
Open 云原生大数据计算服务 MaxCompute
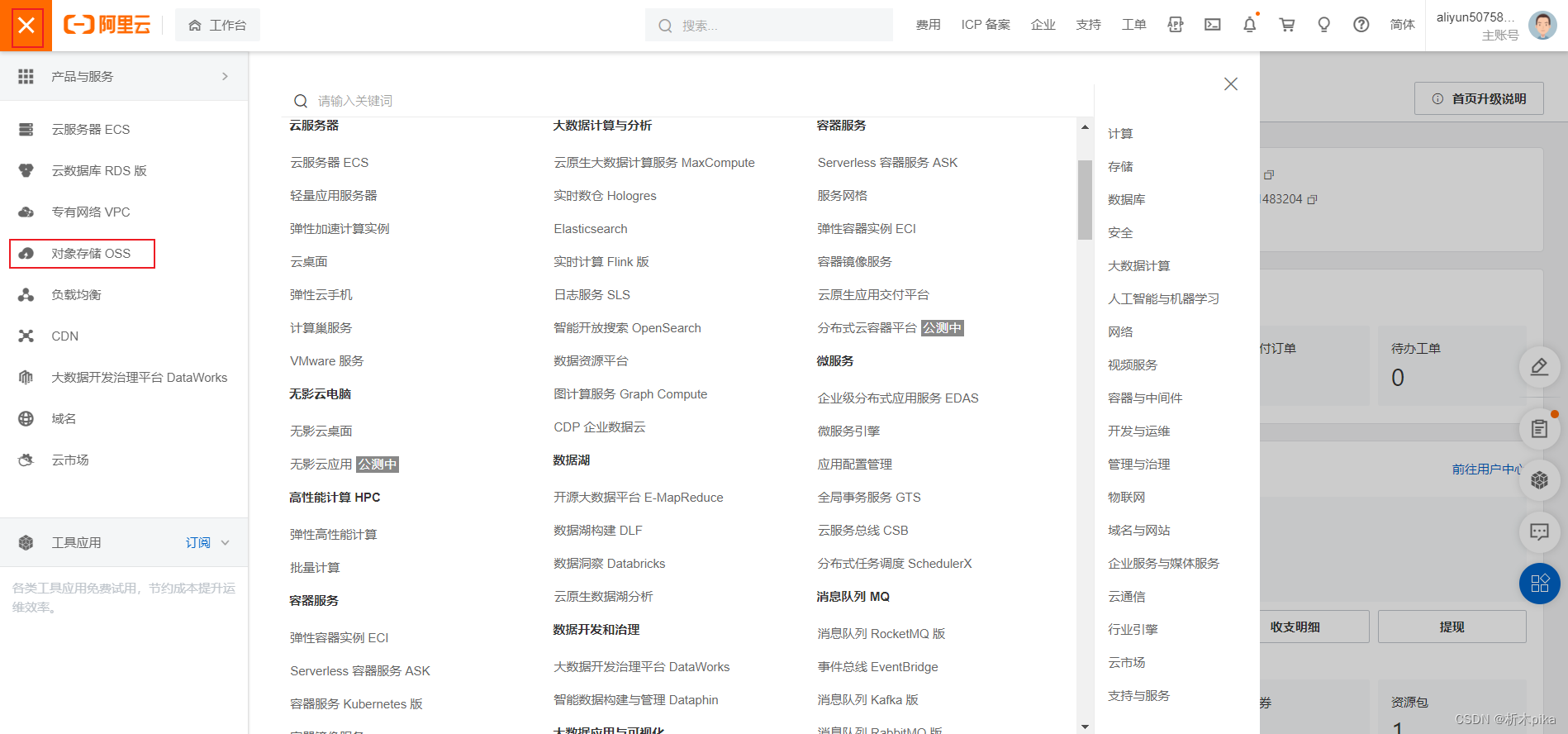click(653, 162)
